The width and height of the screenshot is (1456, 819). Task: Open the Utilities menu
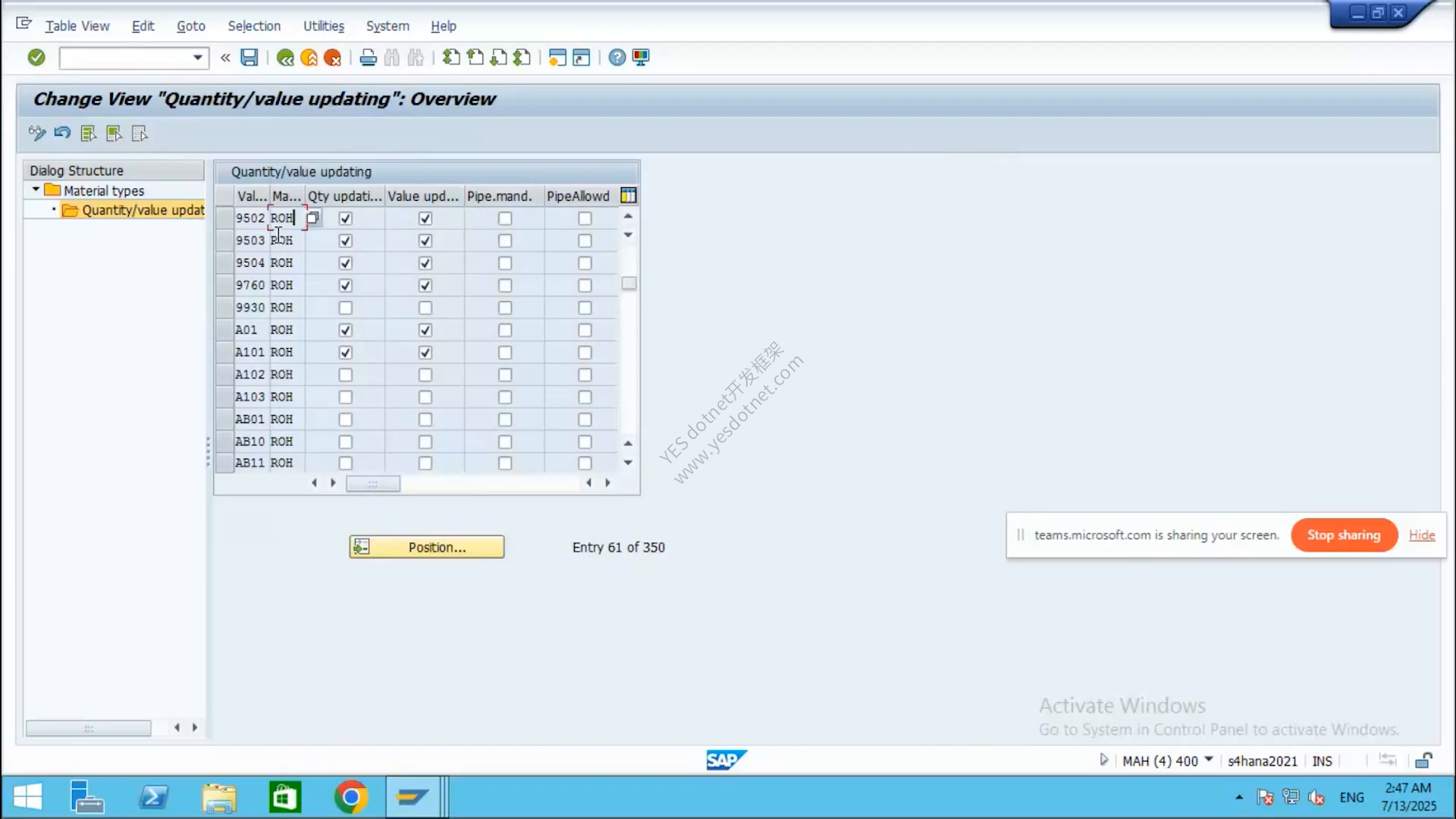click(324, 26)
